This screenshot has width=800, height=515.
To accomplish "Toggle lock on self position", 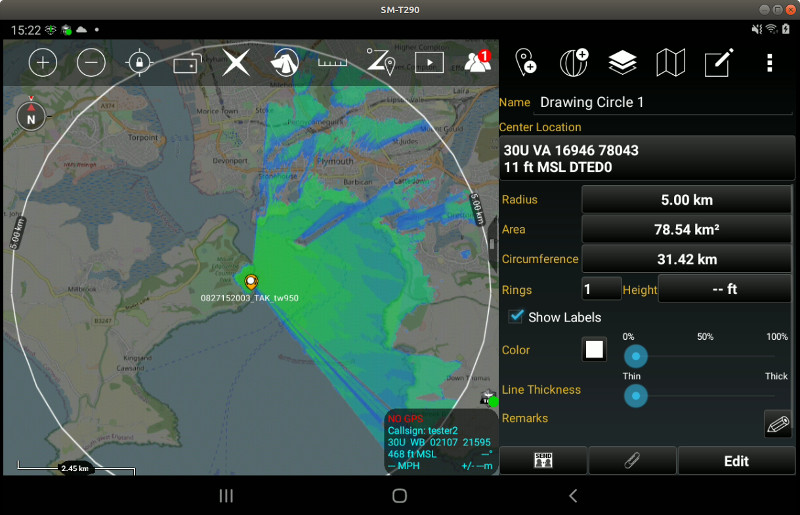I will pos(139,63).
